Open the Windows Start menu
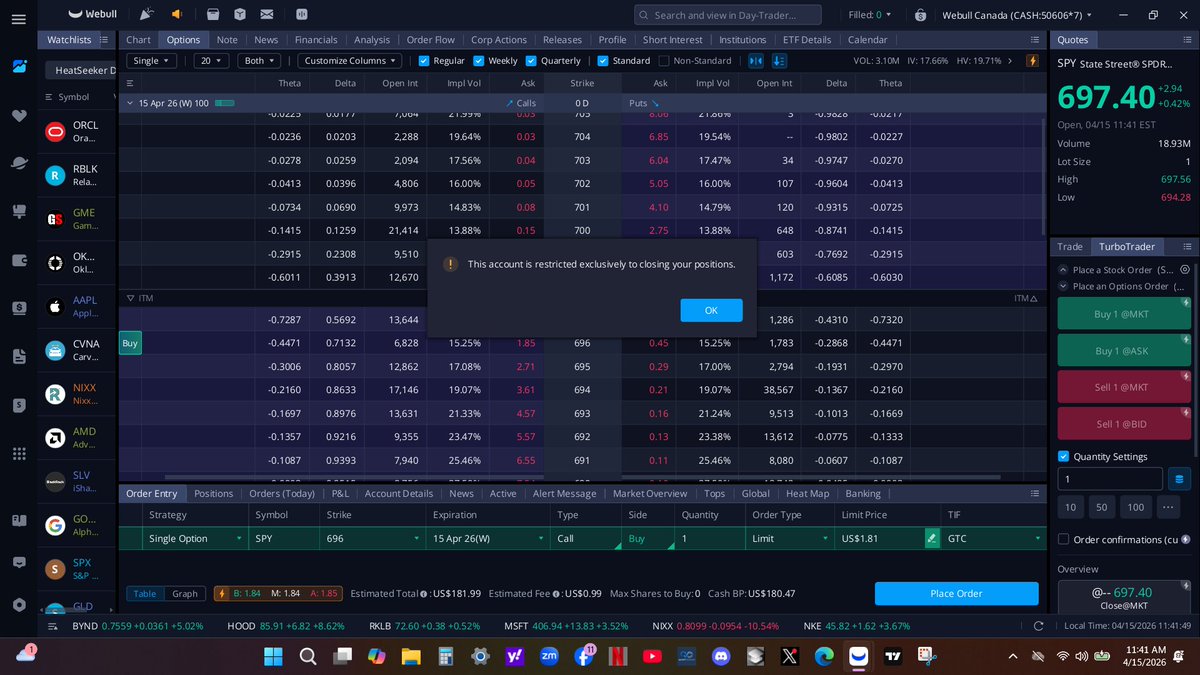This screenshot has height=675, width=1200. 272,656
